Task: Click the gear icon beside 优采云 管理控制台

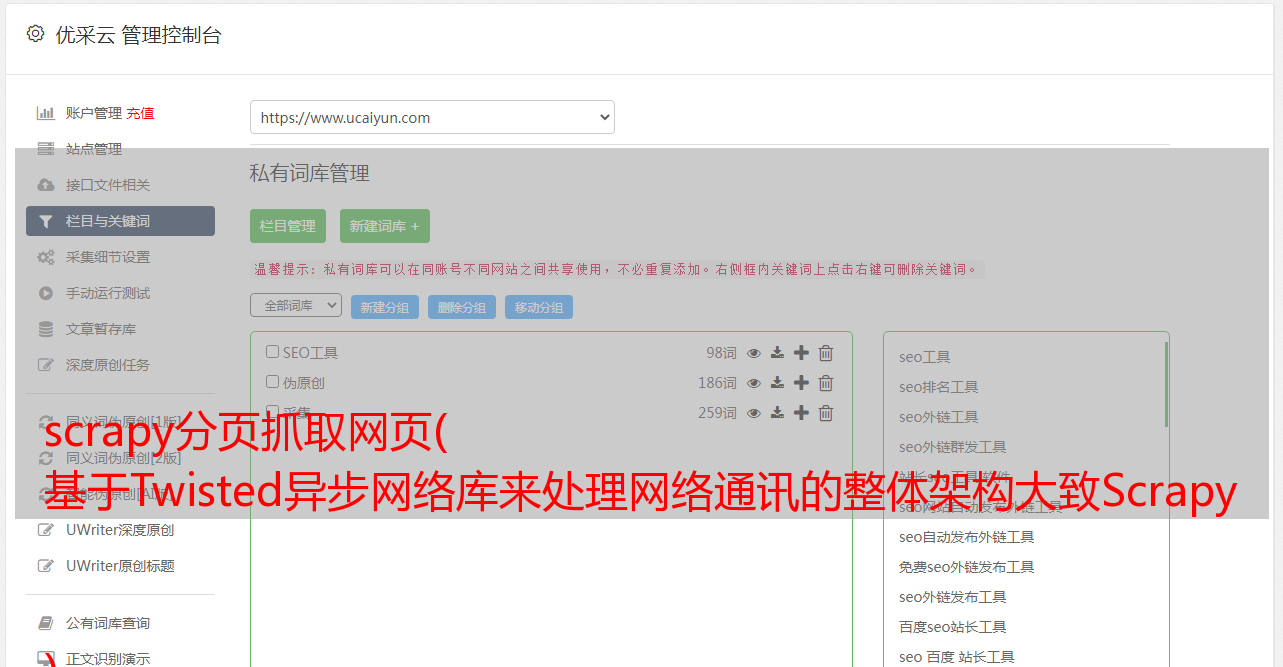Action: pyautogui.click(x=35, y=34)
